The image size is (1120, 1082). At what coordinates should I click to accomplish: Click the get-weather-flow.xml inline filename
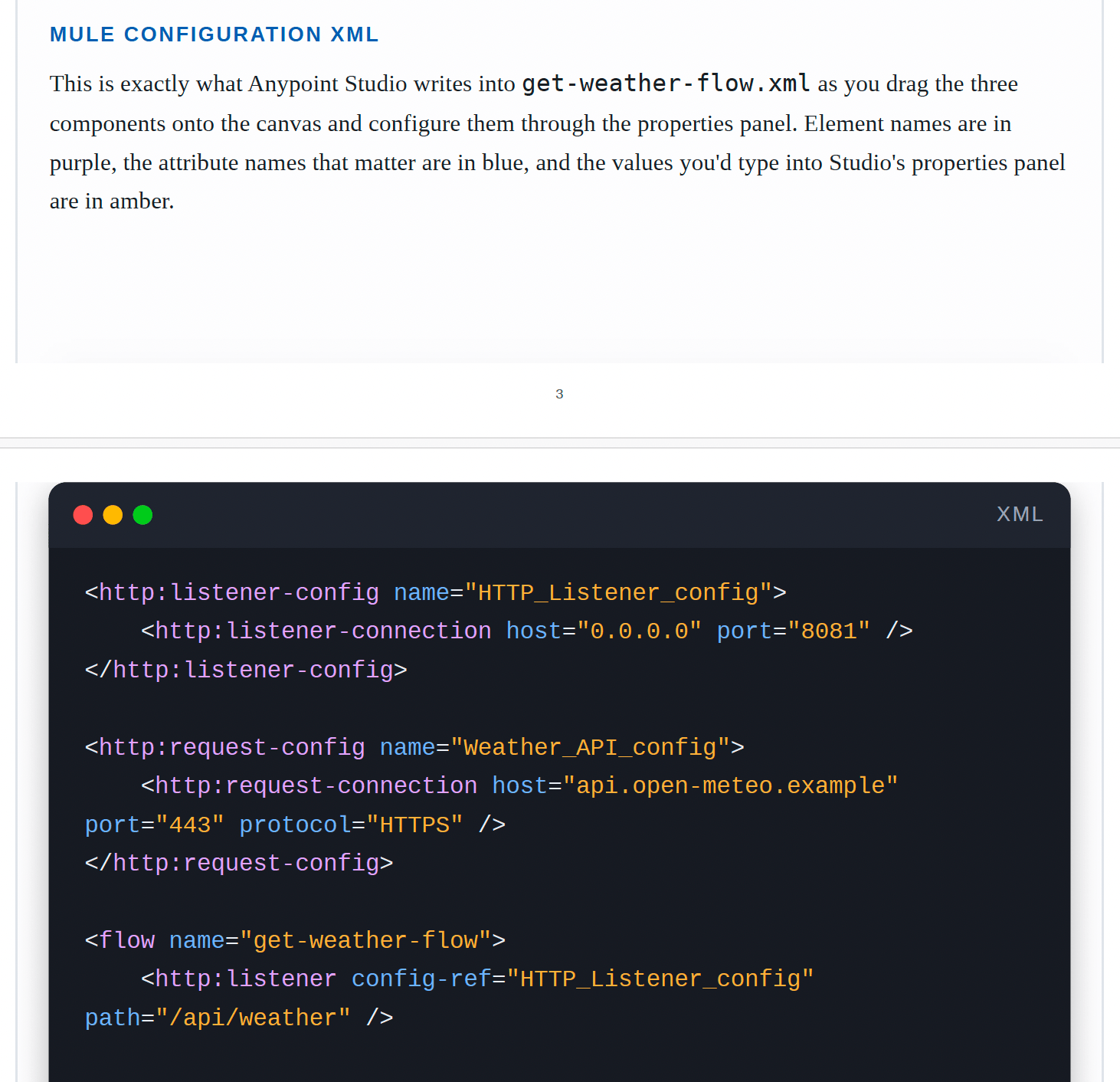point(666,84)
